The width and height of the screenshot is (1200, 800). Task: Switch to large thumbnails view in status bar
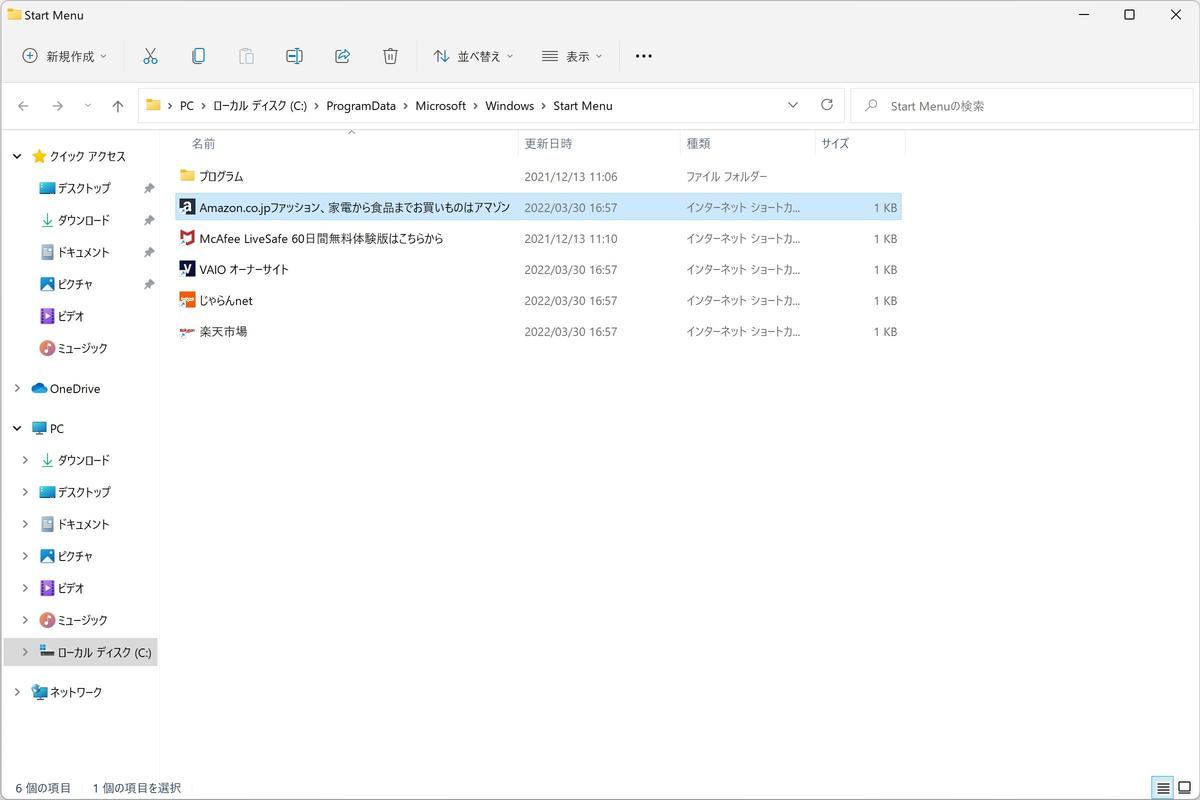(1185, 788)
